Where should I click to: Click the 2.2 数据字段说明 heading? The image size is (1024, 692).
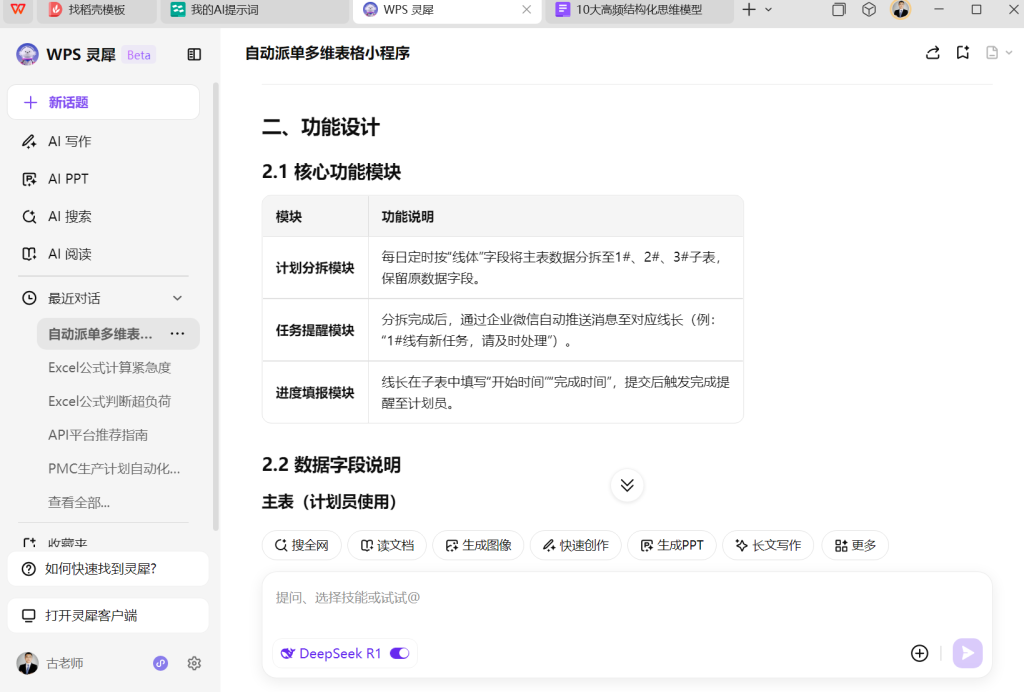331,465
